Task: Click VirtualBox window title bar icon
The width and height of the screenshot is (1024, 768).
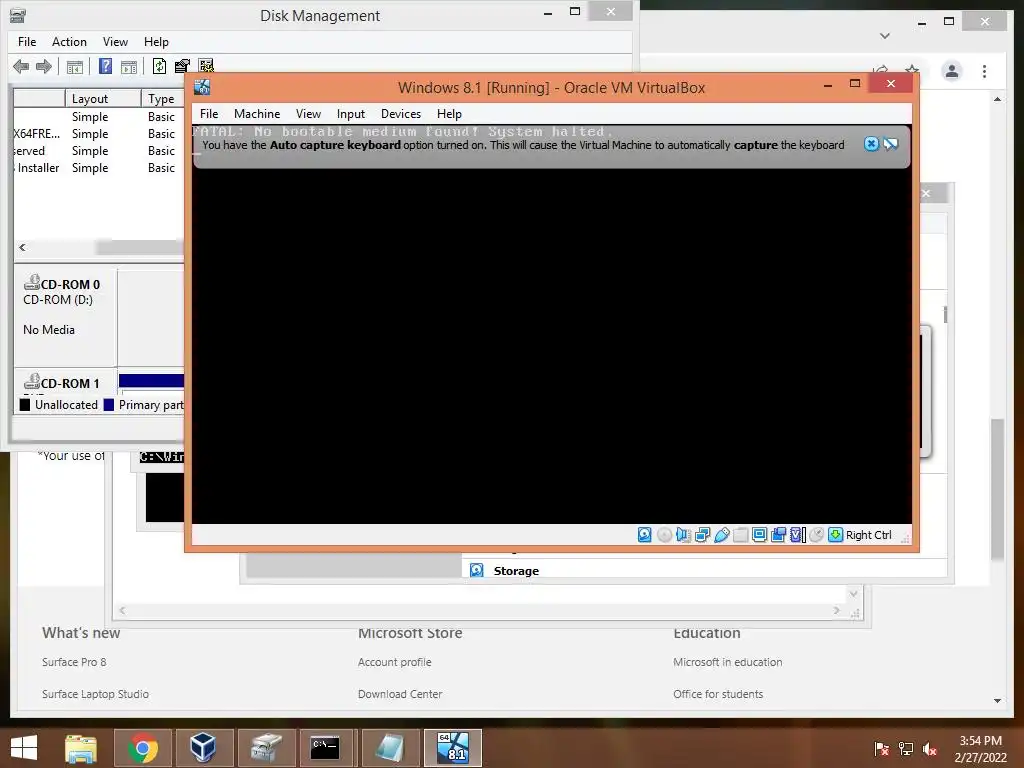Action: 202,87
